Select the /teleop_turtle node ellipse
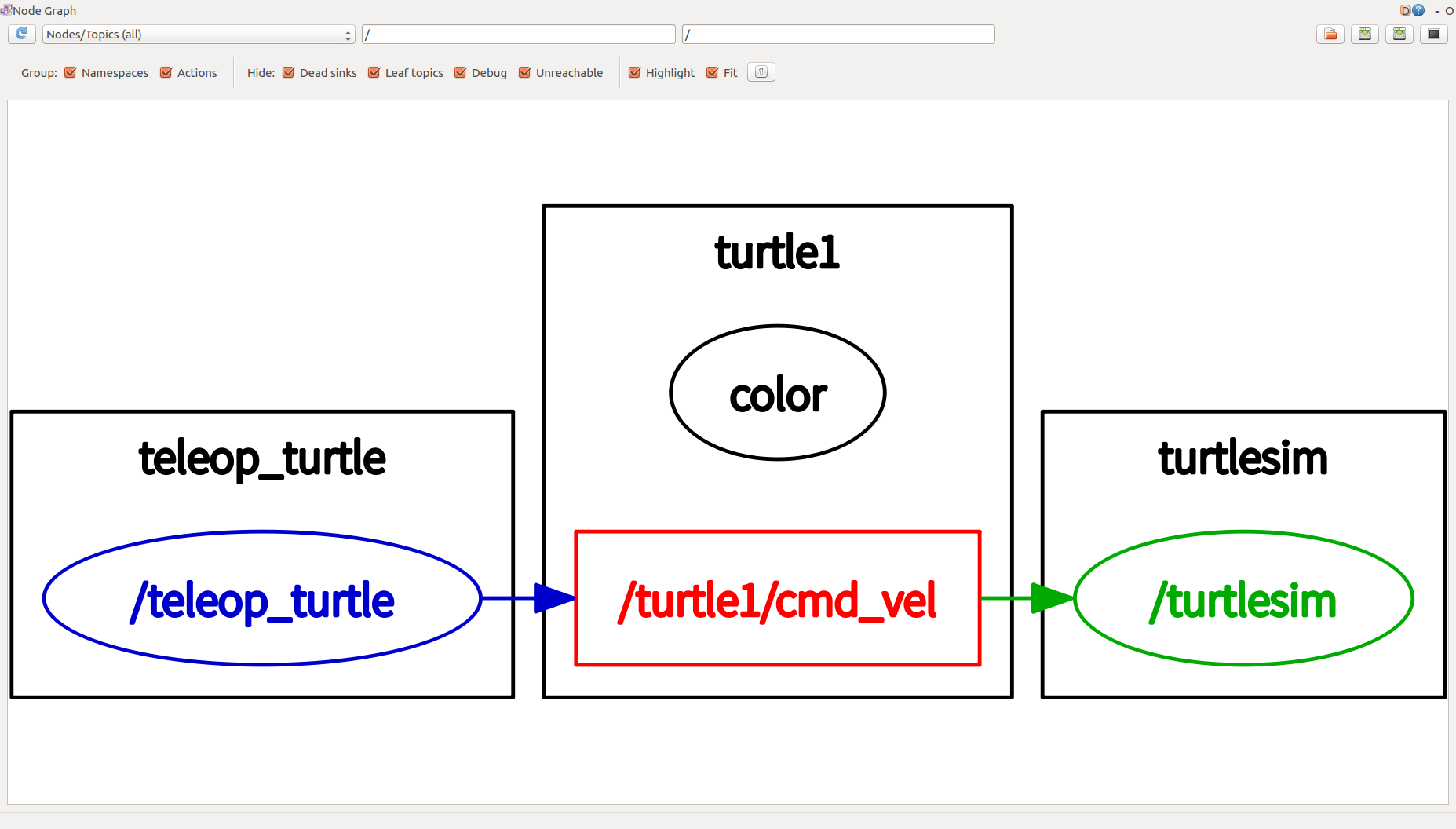The image size is (1456, 829). click(262, 598)
